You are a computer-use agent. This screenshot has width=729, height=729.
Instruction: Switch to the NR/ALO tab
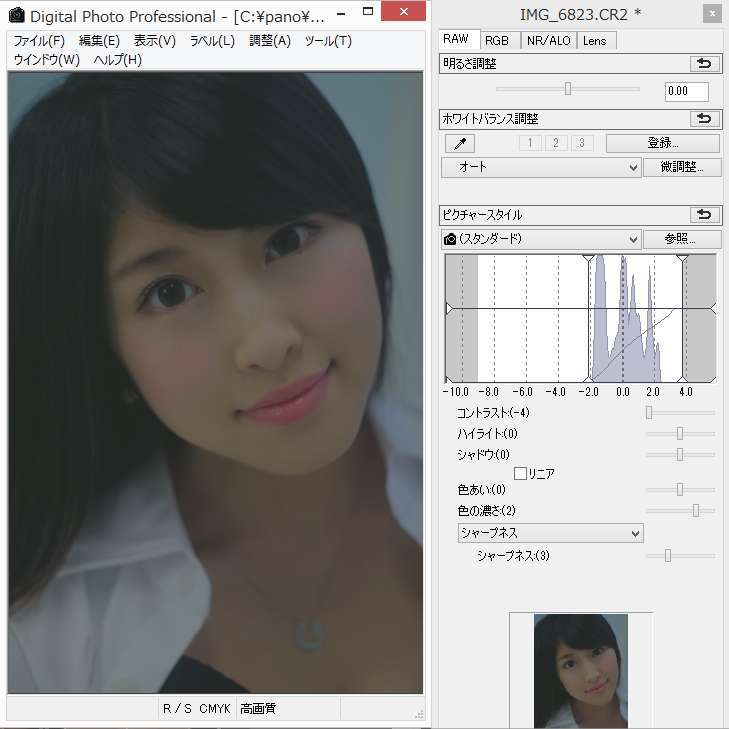549,41
